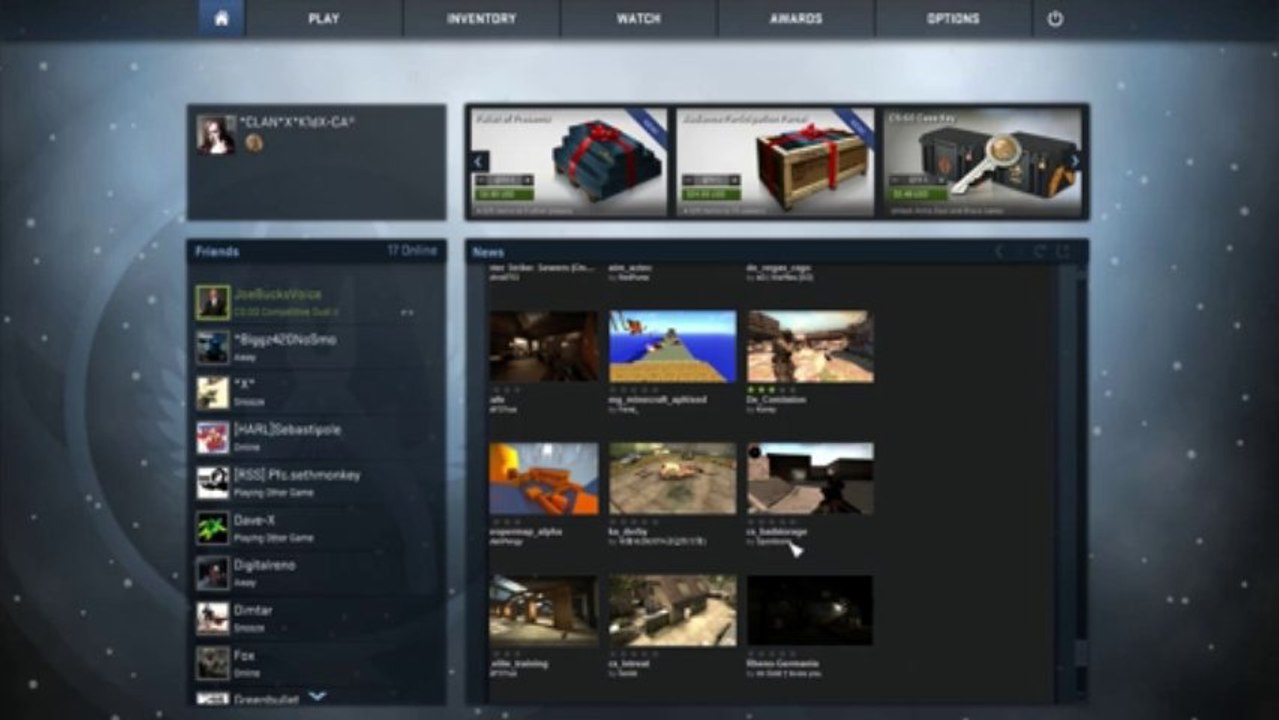Select the CS:GO Case Key store item

coord(982,162)
